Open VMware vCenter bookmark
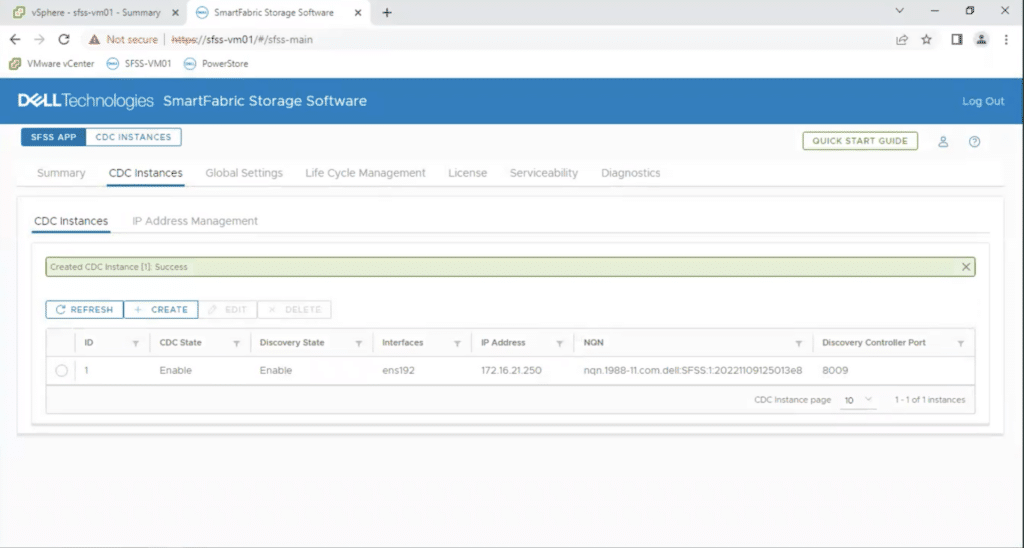This screenshot has width=1024, height=548. pyautogui.click(x=52, y=63)
